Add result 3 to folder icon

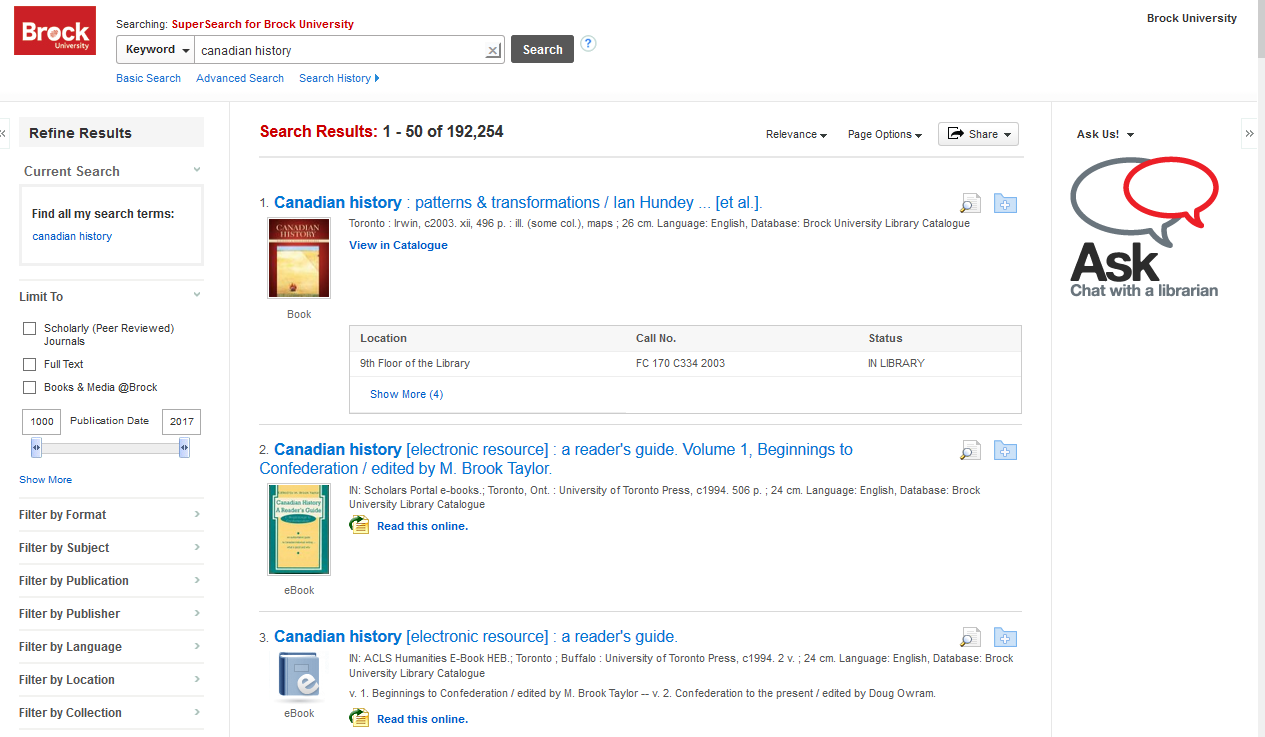(1005, 638)
